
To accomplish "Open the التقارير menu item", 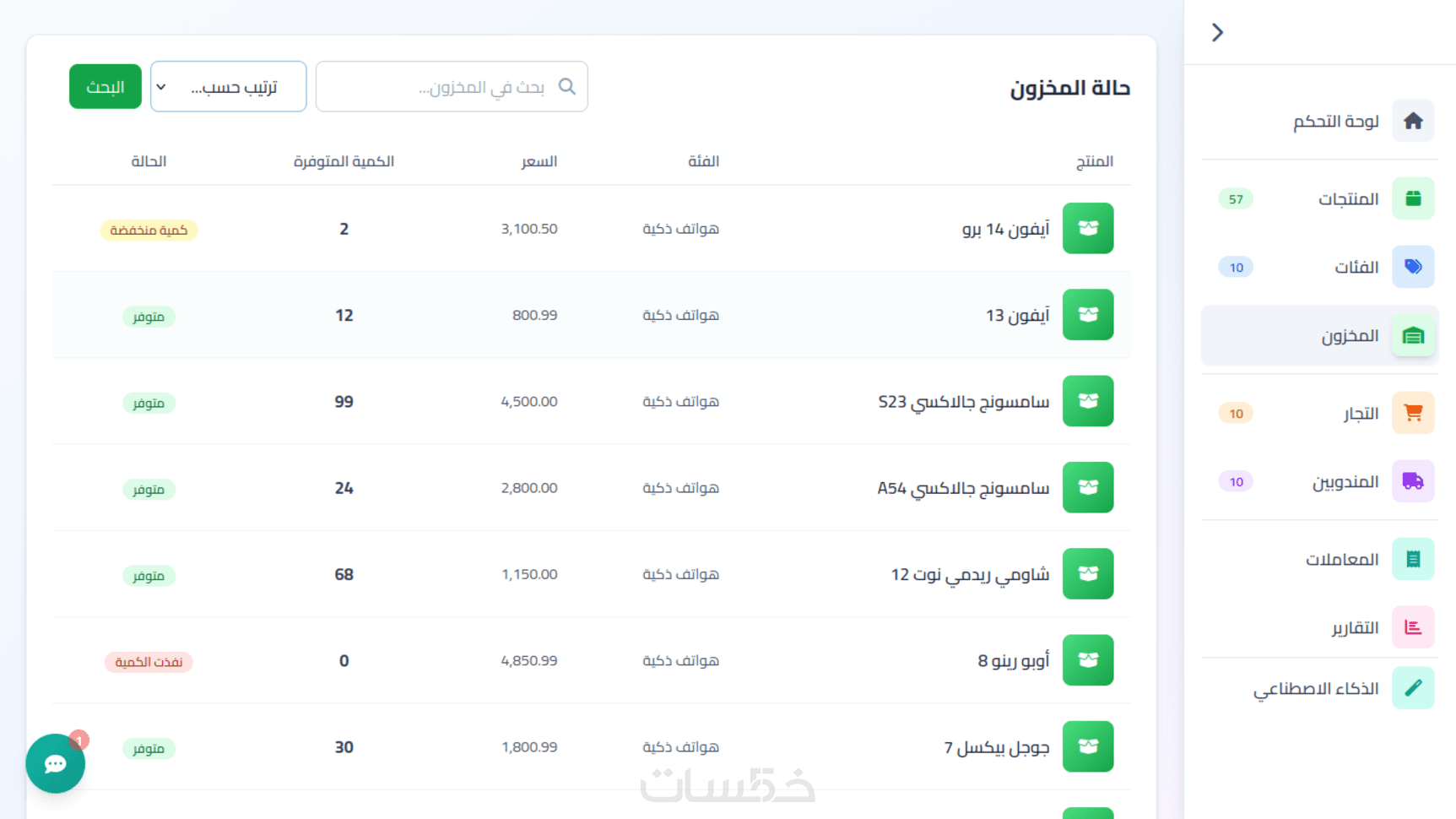I will [1320, 627].
